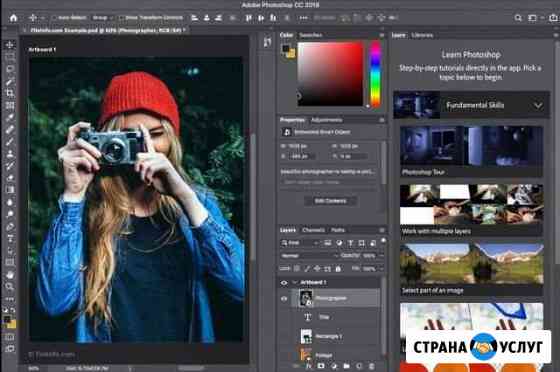This screenshot has height=372, width=560.
Task: Toggle lock all padlock icon
Action: pos(338,268)
